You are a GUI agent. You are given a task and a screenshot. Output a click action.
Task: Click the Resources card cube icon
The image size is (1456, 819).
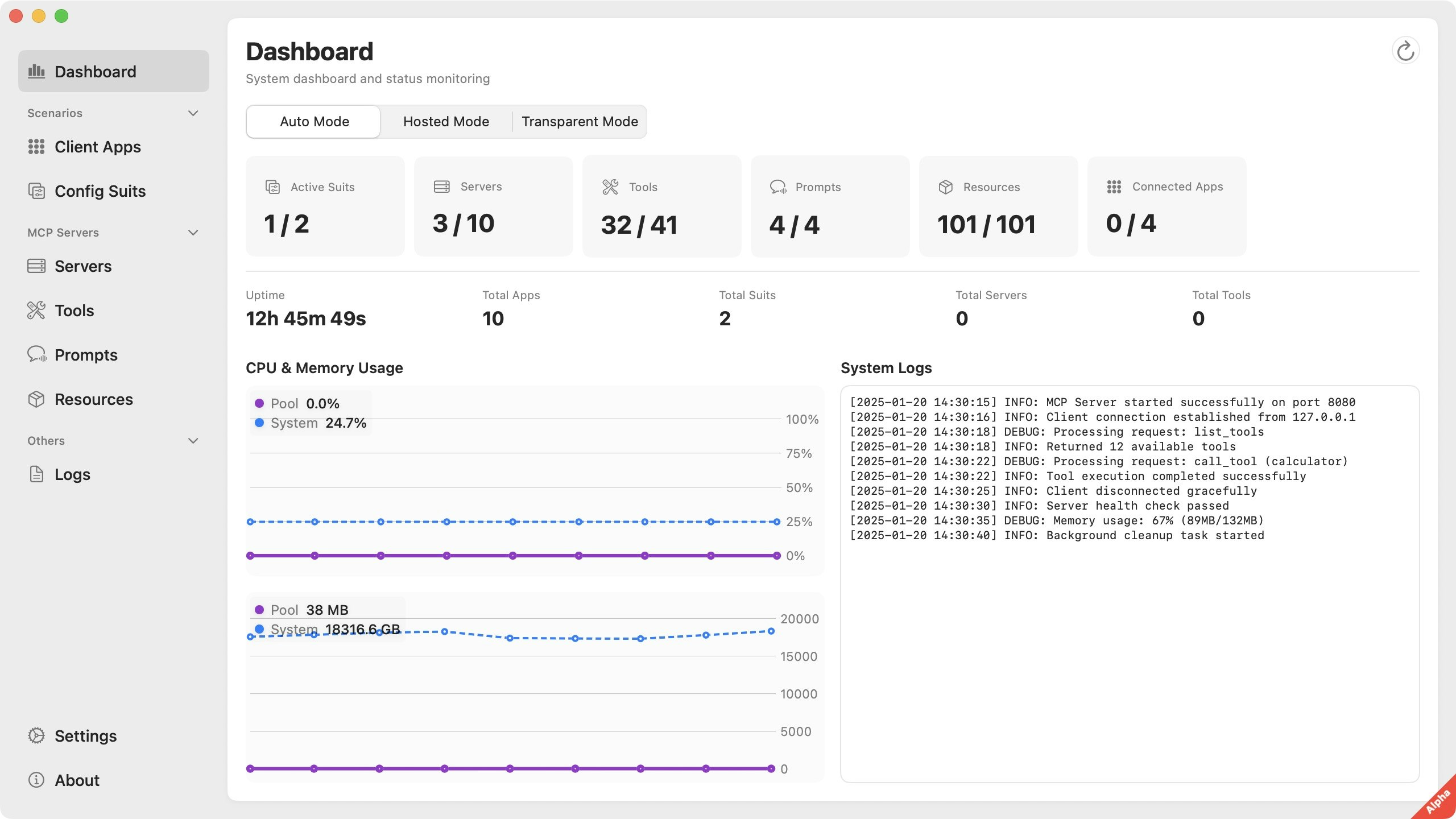click(946, 187)
